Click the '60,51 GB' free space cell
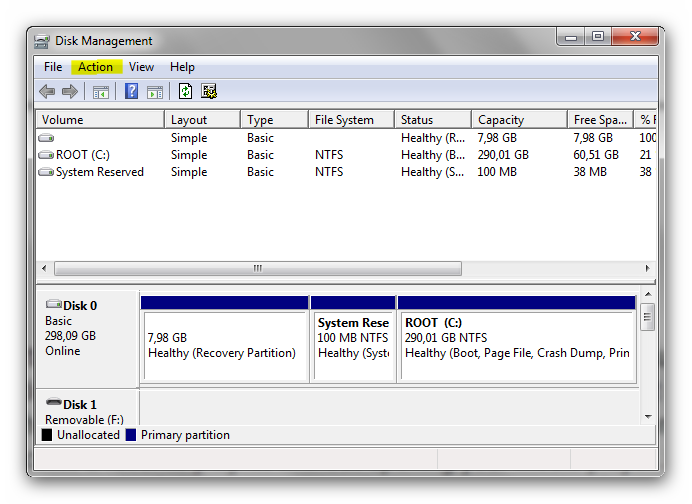This screenshot has height=504, width=692. click(596, 155)
